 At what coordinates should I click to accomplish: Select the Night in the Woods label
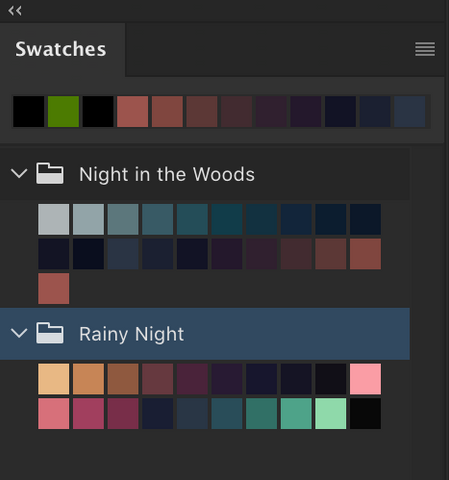pyautogui.click(x=167, y=174)
